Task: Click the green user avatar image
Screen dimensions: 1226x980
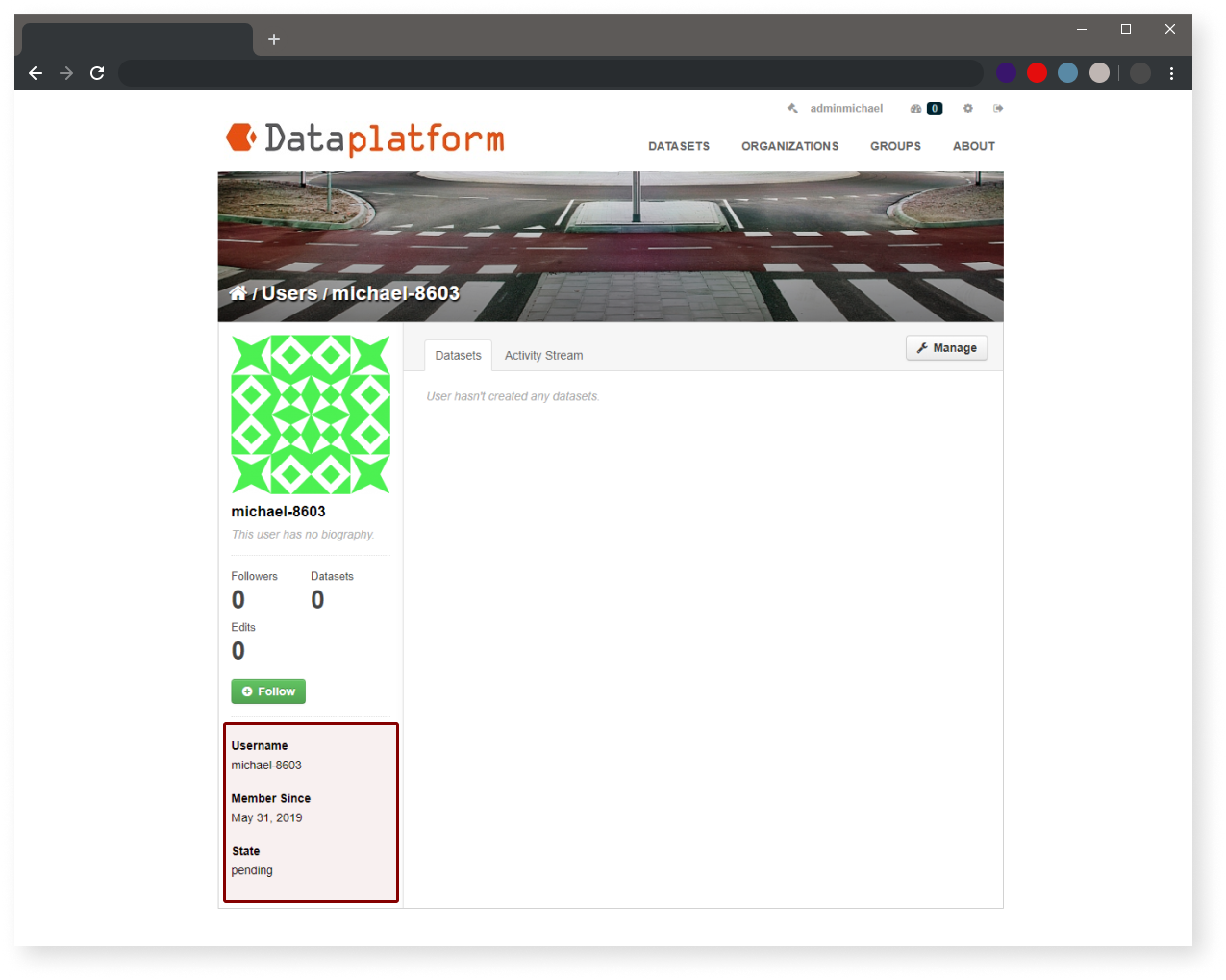Action: click(x=311, y=415)
